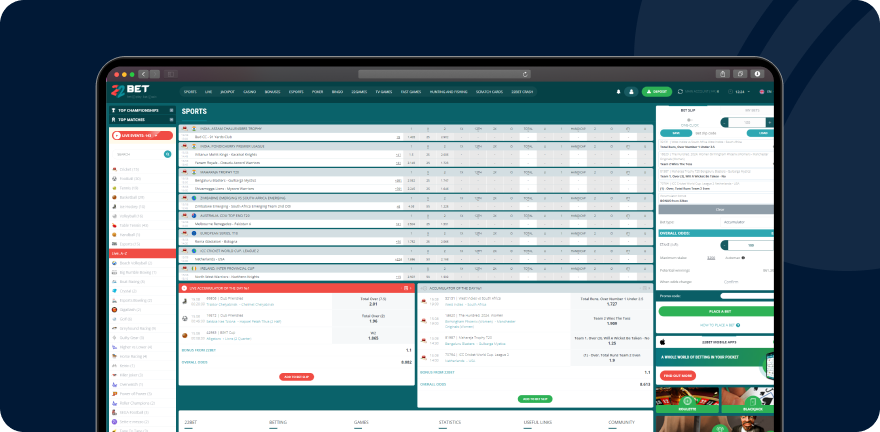
Task: Click the Golf icon in sidebar
Action: coord(114,319)
